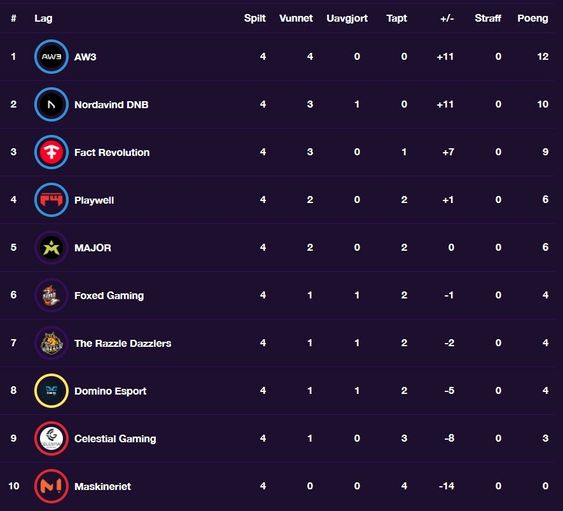Click the Playwell team logo
The height and width of the screenshot is (511, 563).
click(x=51, y=200)
